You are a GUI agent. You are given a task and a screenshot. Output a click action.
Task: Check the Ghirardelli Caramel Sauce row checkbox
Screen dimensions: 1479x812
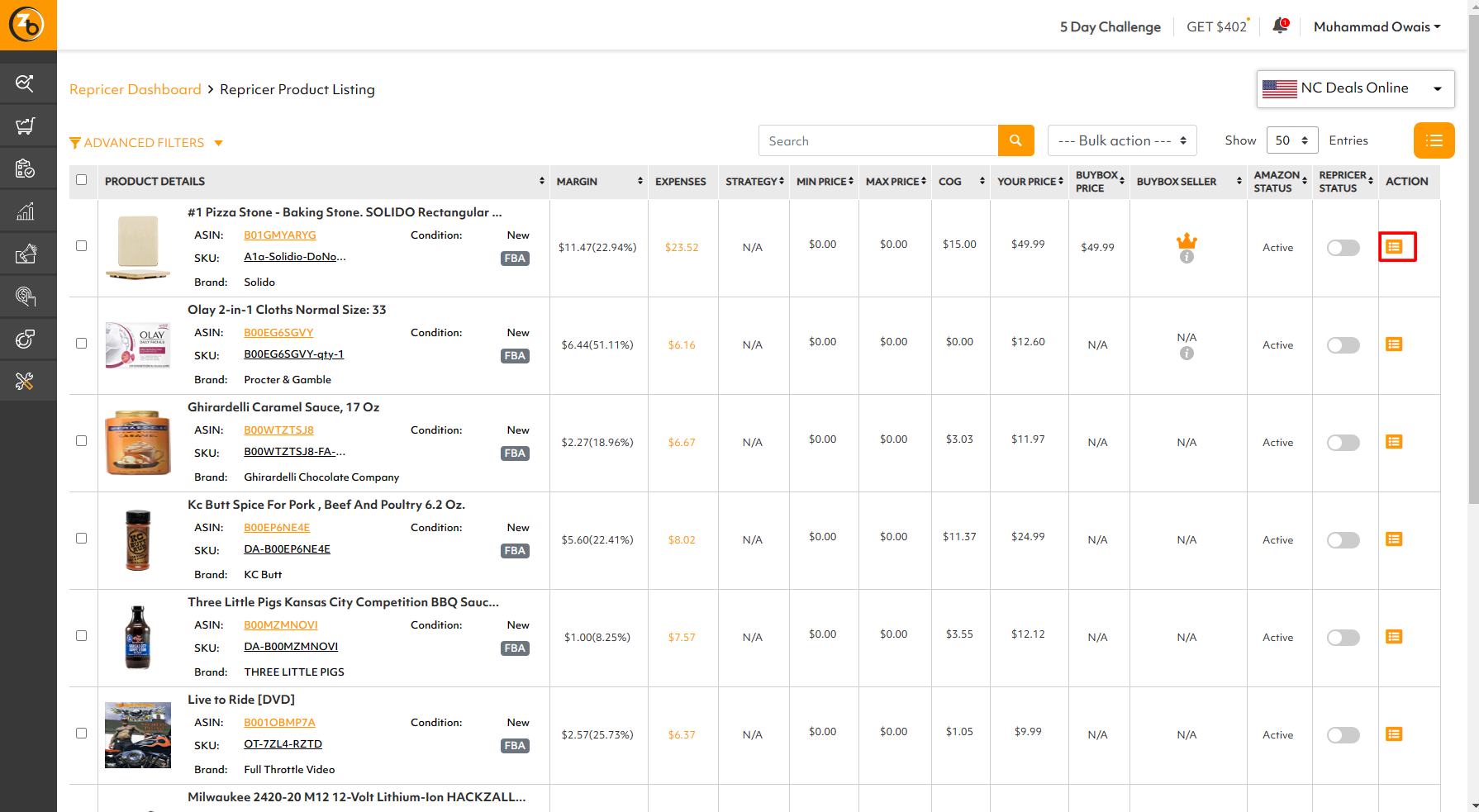81,441
